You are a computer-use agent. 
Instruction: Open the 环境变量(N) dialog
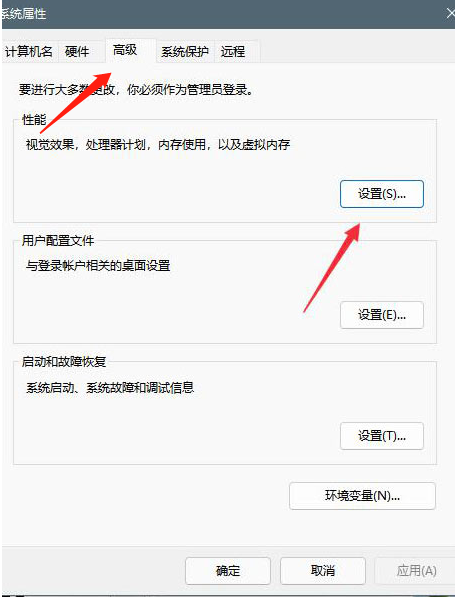coord(362,496)
